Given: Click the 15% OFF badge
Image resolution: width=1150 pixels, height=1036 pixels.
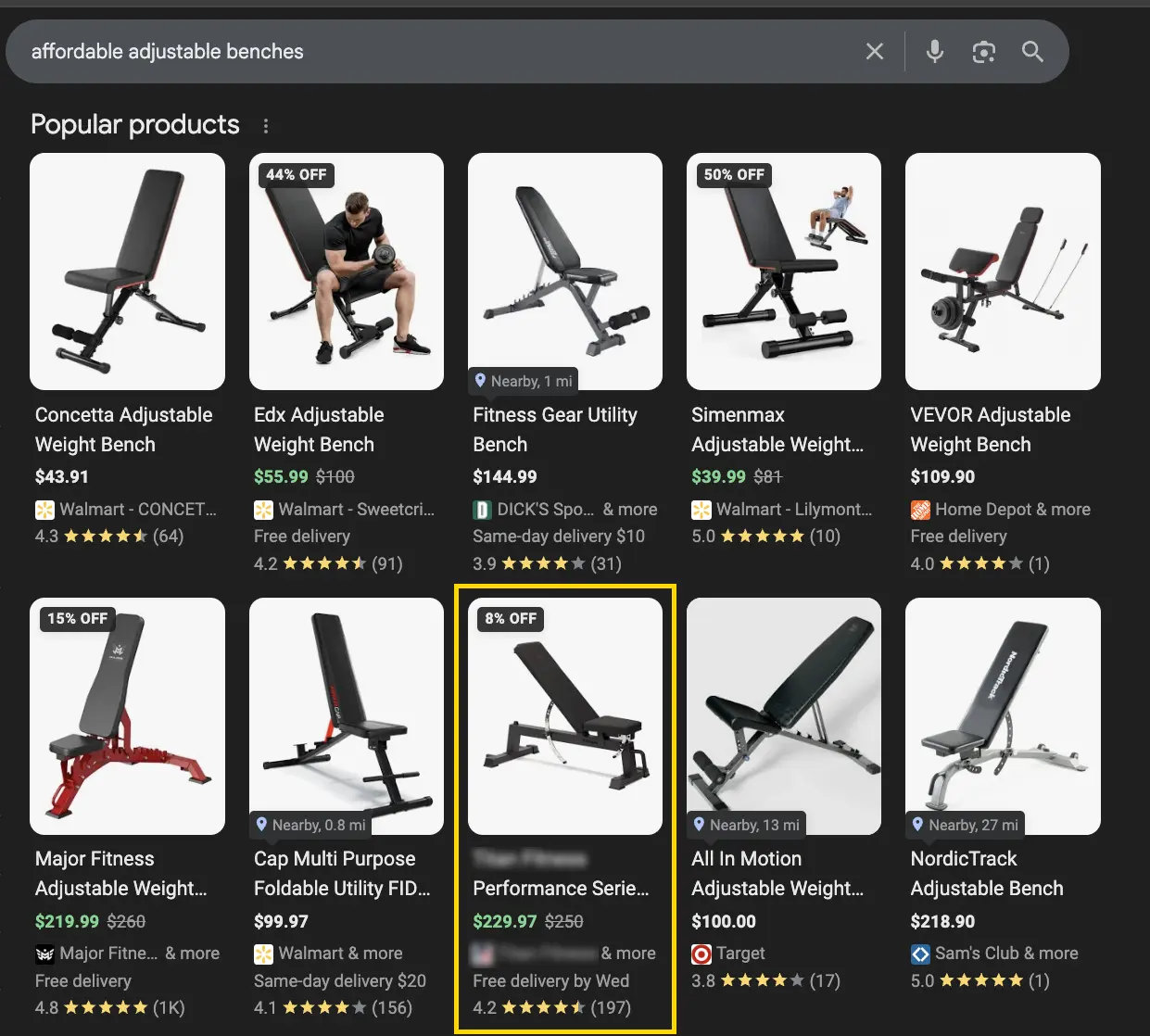Looking at the screenshot, I should (78, 618).
